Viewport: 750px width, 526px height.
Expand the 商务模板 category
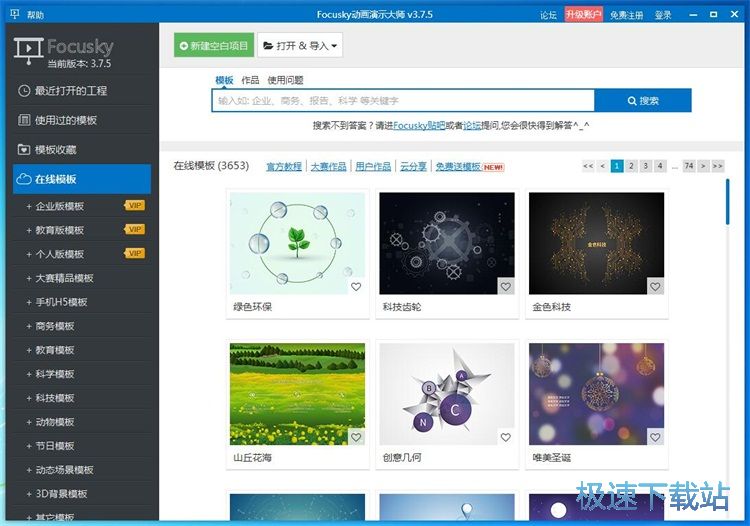pyautogui.click(x=29, y=326)
